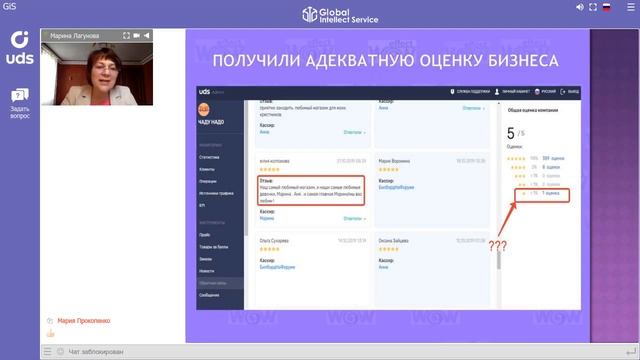Open emoji picker in chat bar
Screen dimensions: 640x360
[x=60, y=351]
